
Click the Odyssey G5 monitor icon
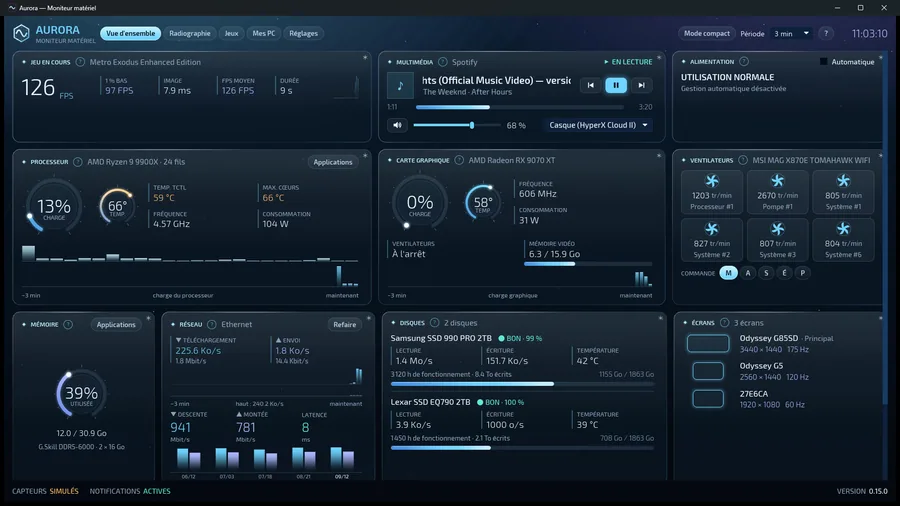(x=708, y=371)
